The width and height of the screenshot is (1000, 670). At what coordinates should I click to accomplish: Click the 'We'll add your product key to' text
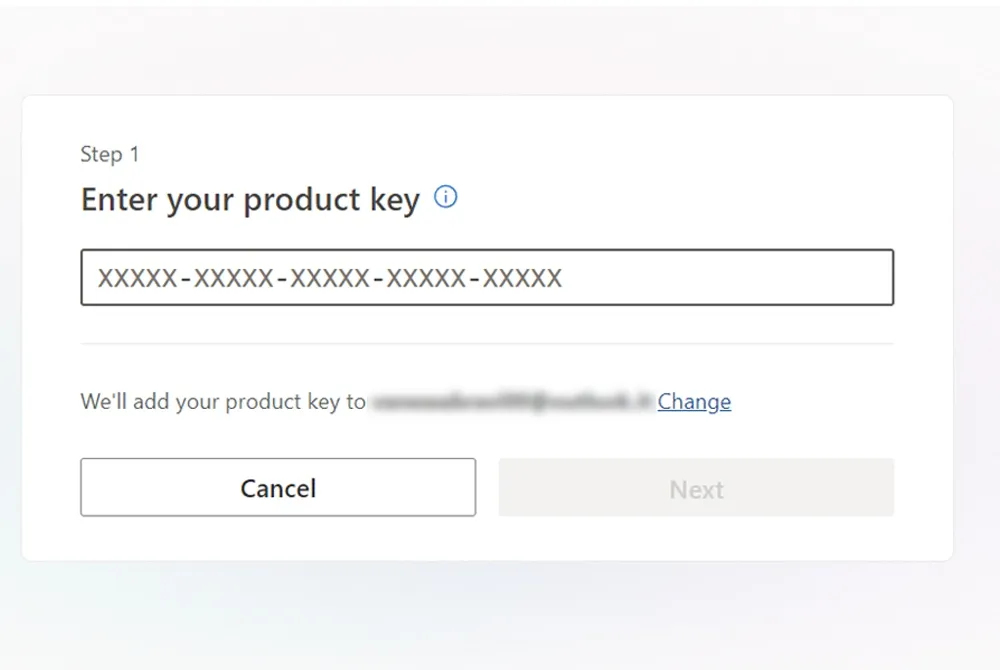click(x=223, y=402)
